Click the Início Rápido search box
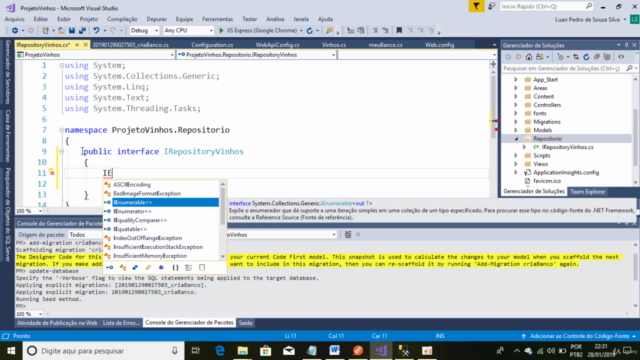640x360 pixels. (x=546, y=6)
